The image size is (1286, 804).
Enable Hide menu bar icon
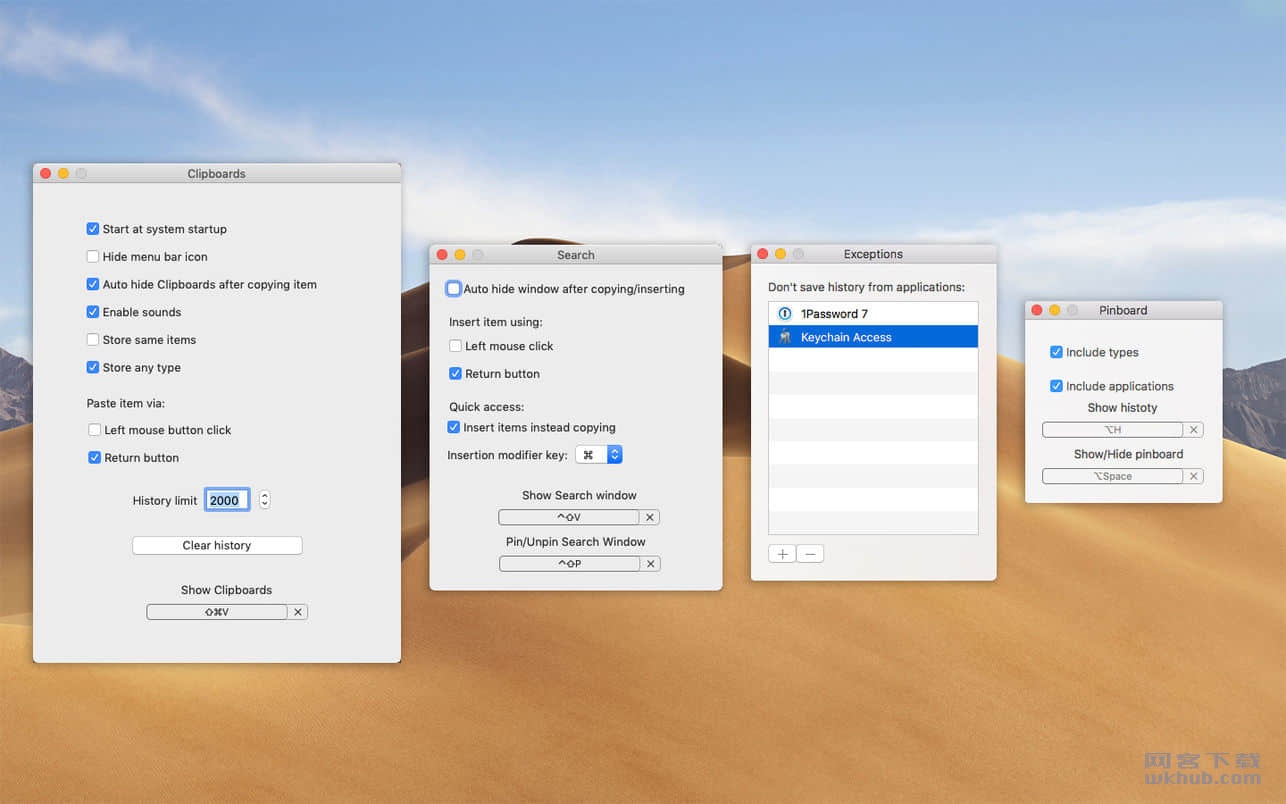tap(93, 257)
